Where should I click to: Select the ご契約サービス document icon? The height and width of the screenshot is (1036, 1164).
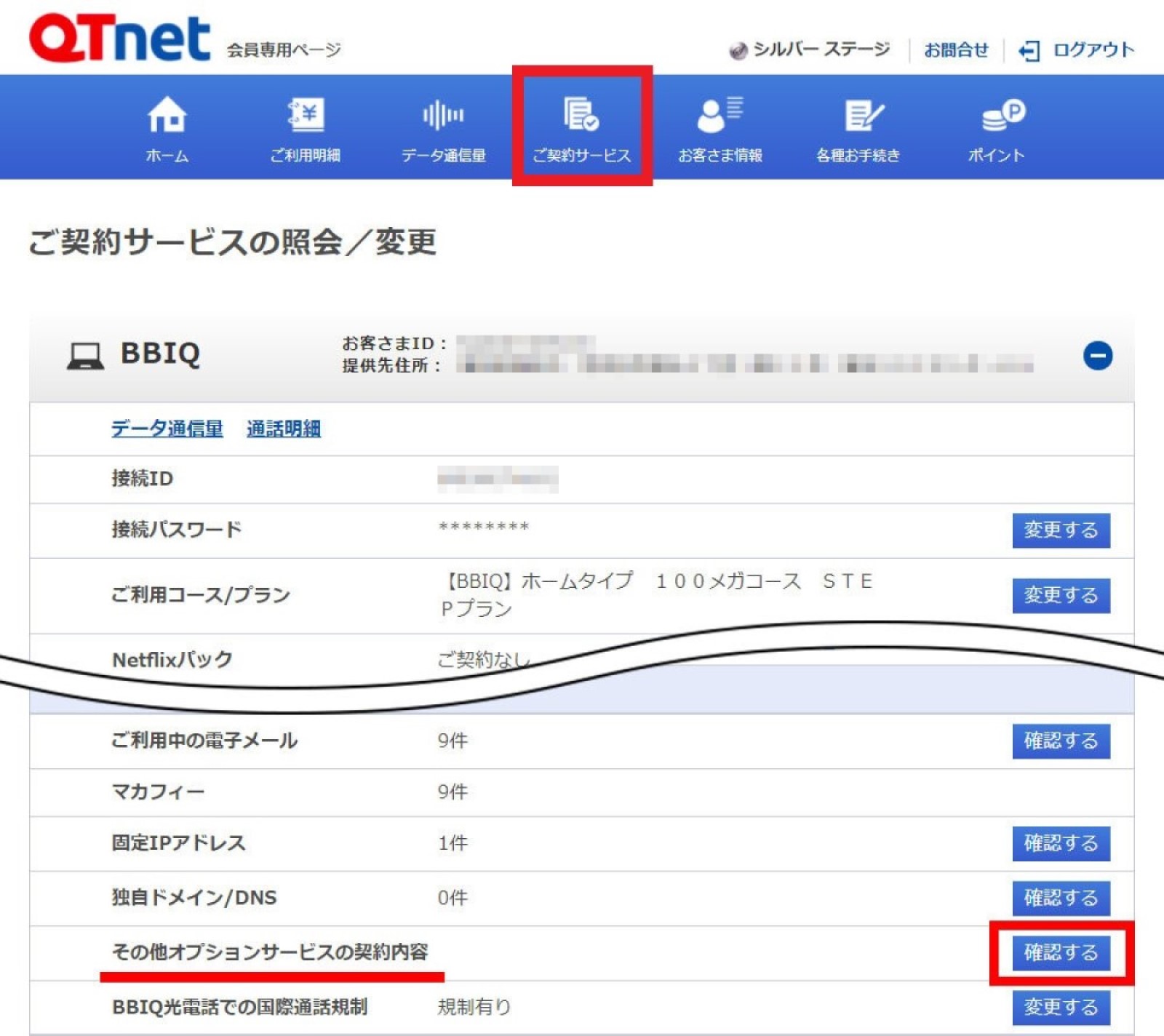pos(581,115)
